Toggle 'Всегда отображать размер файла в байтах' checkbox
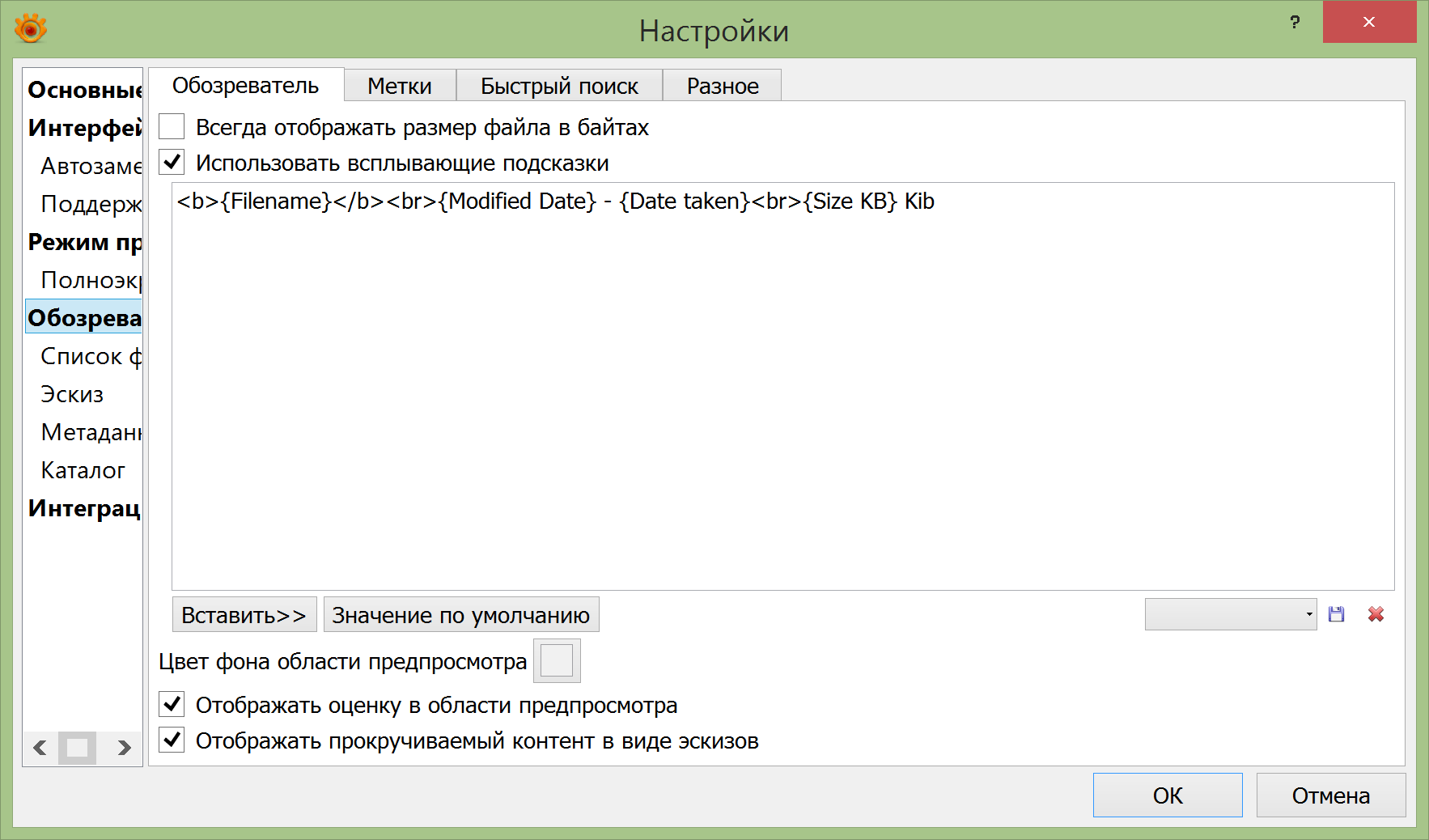This screenshot has height=840, width=1429. coord(172,127)
